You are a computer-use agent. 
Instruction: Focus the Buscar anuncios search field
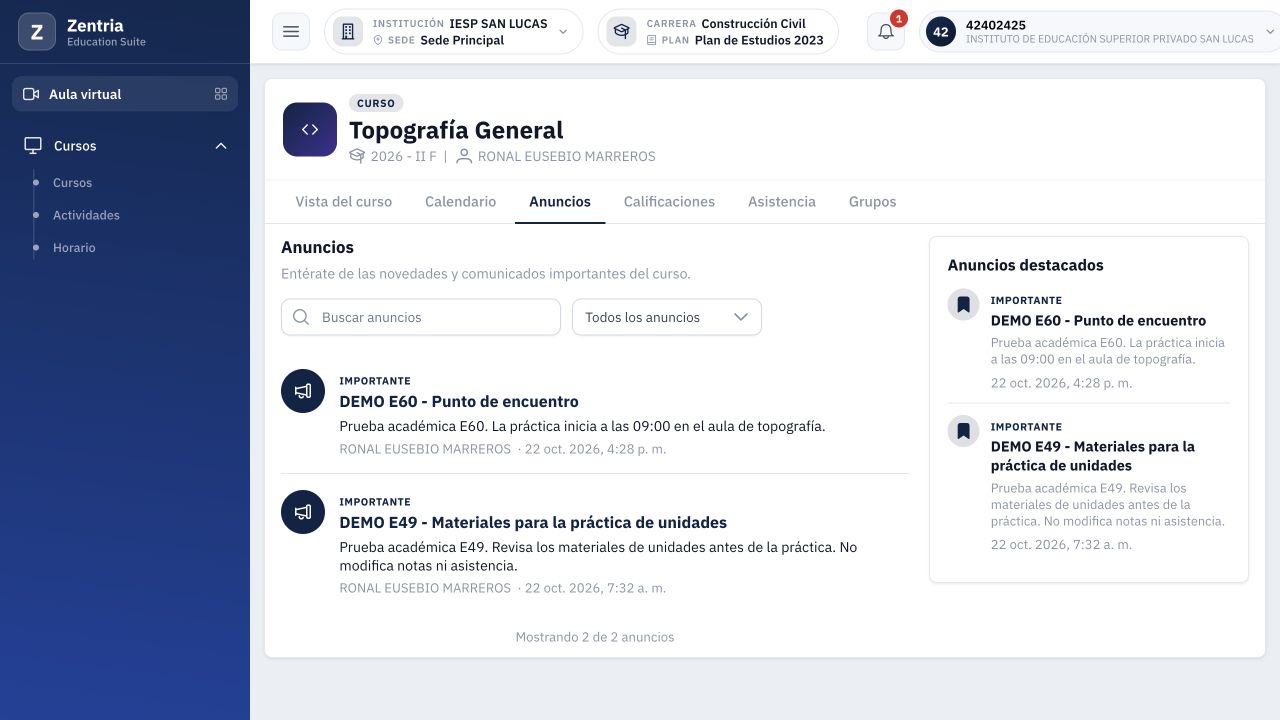coord(421,317)
